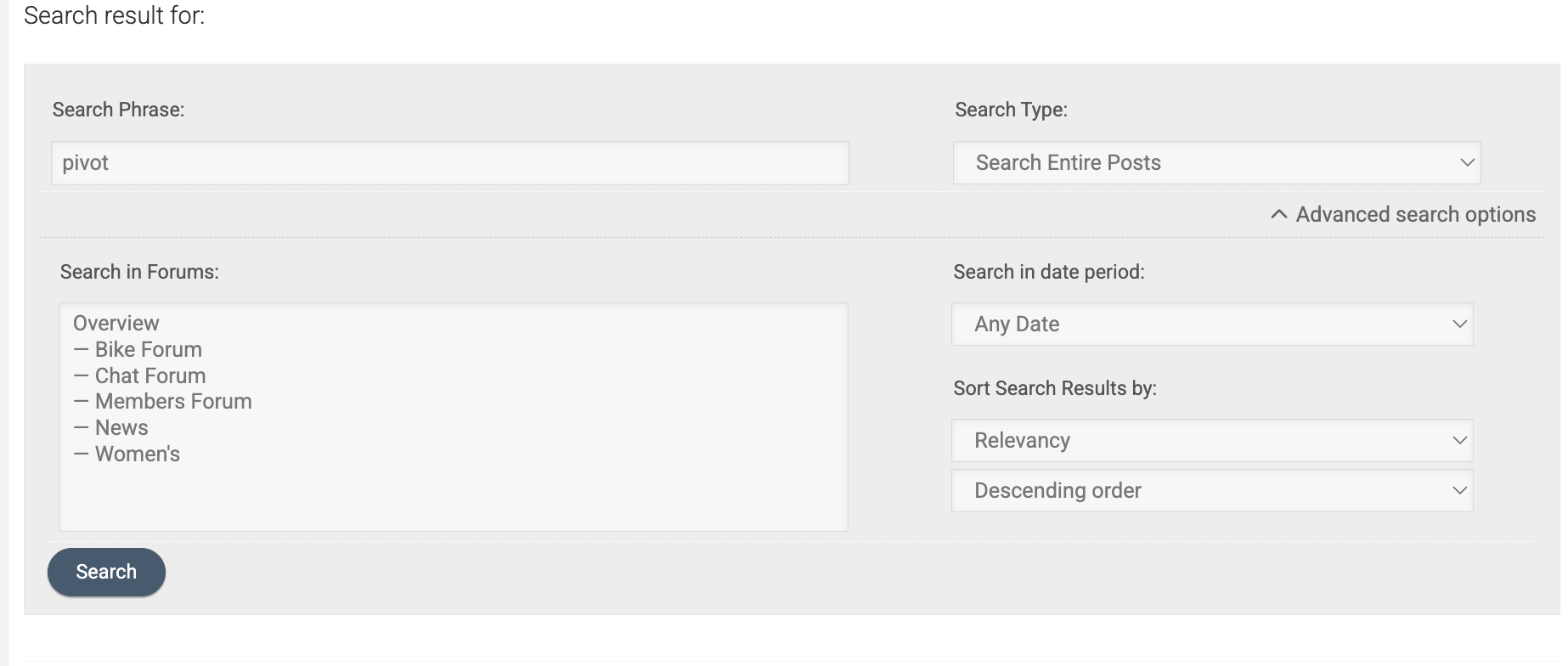Click the up-chevron icon beside Advanced search options

pos(1278,215)
